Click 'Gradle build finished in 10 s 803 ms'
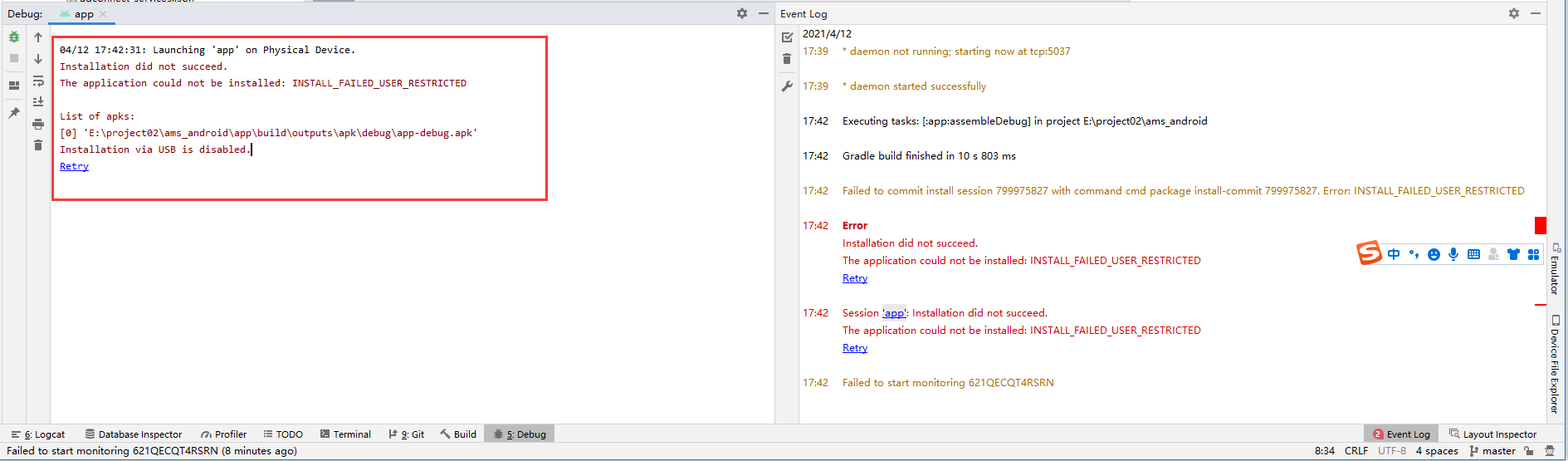 (x=929, y=156)
